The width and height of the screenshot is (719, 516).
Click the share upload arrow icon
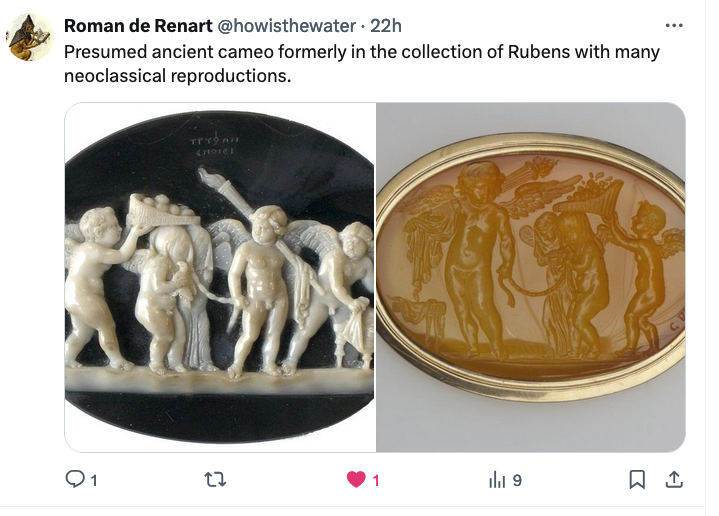(674, 479)
